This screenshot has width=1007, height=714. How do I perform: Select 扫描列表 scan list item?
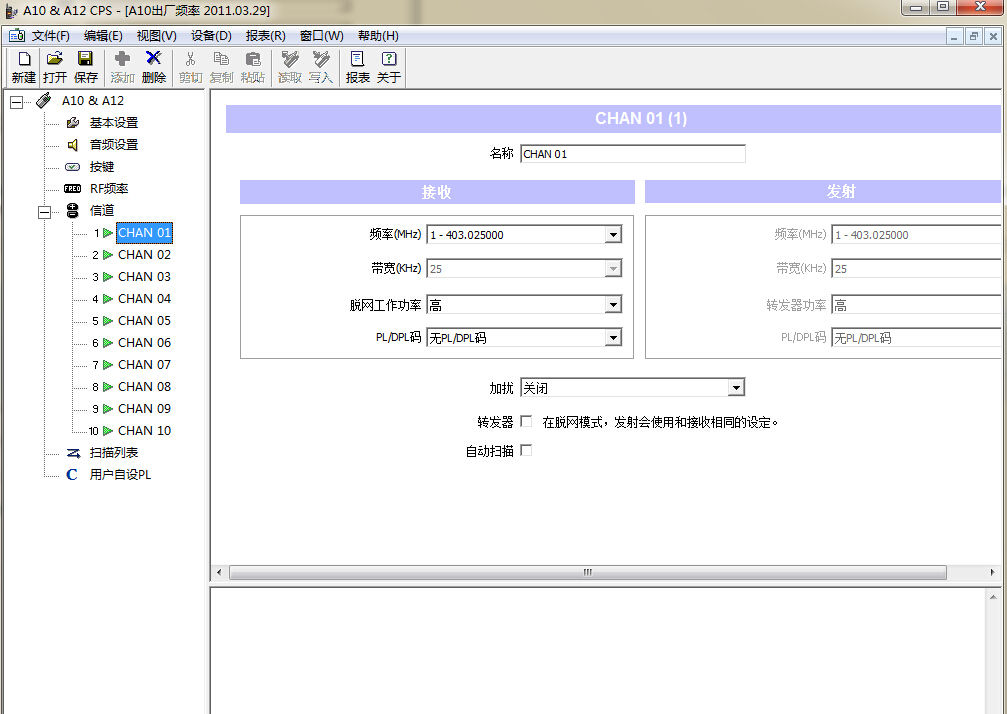click(113, 453)
